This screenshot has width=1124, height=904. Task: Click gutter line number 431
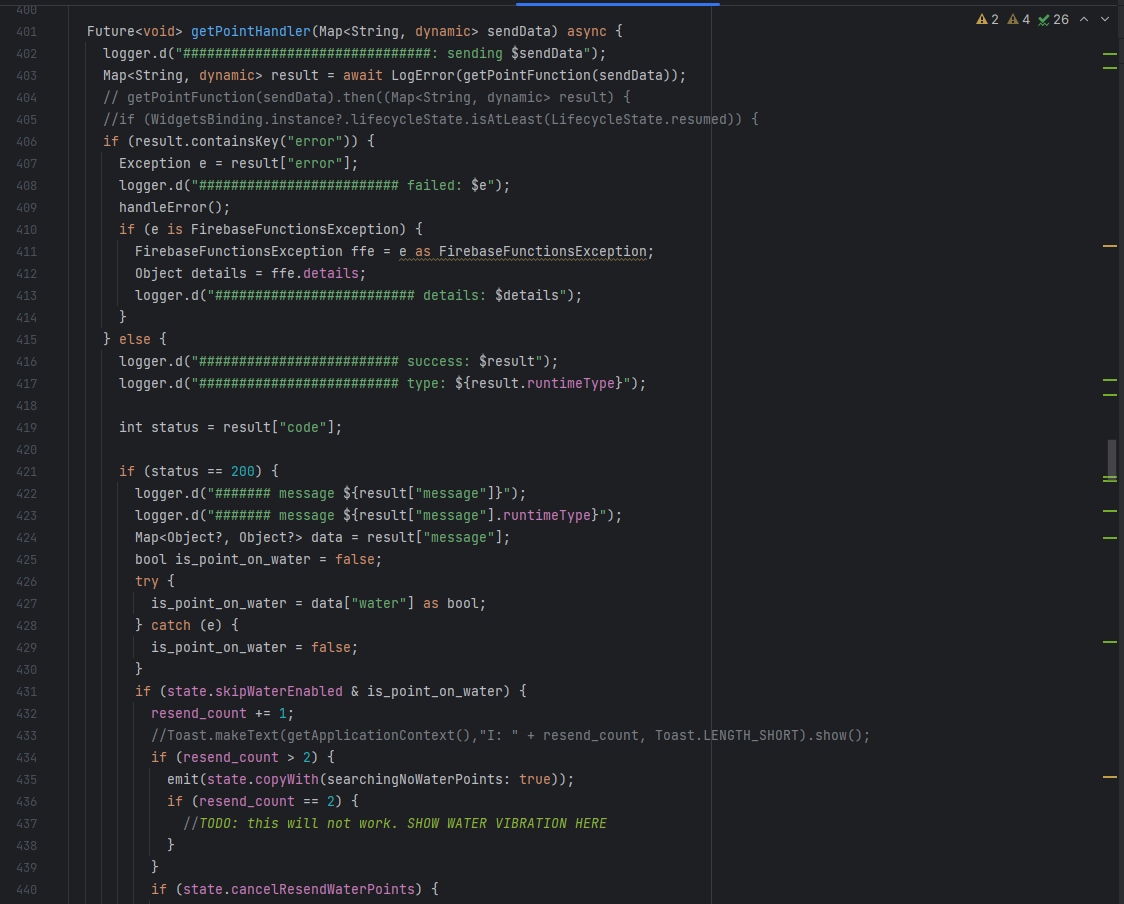click(x=27, y=691)
